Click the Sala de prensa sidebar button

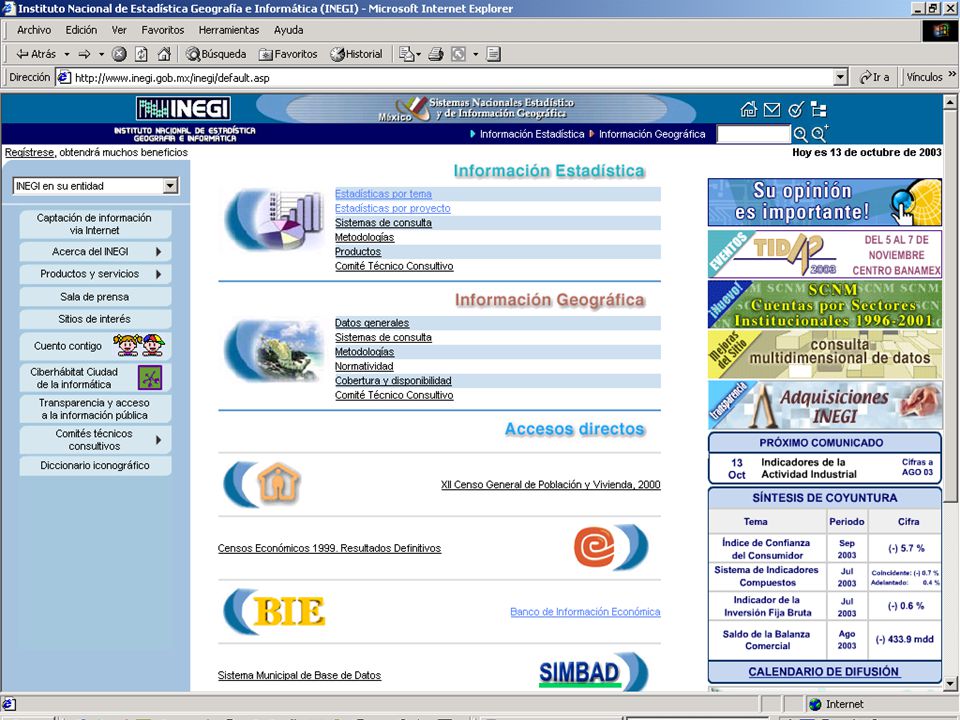point(95,297)
